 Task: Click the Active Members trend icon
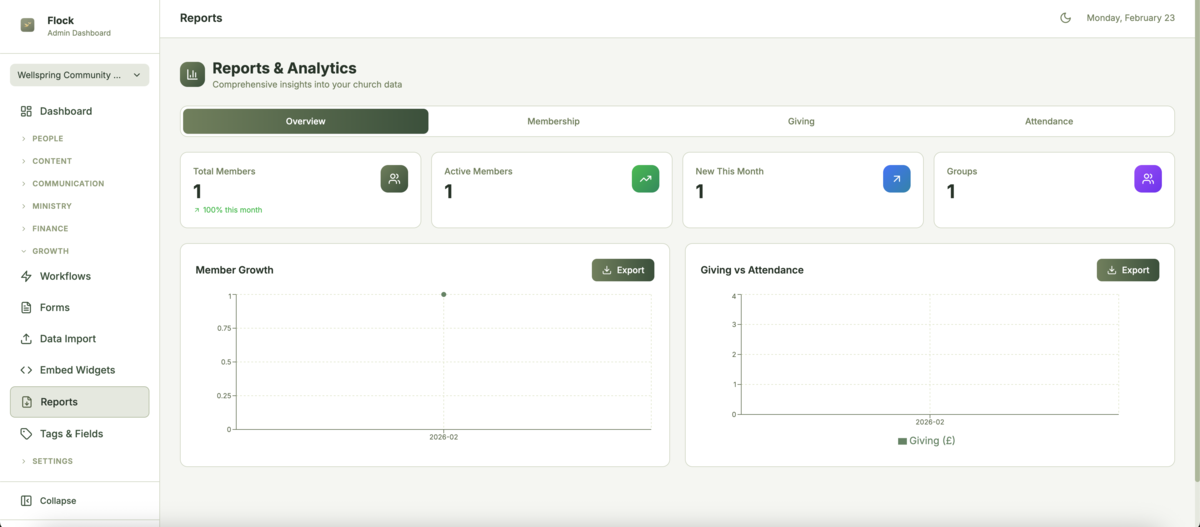645,179
